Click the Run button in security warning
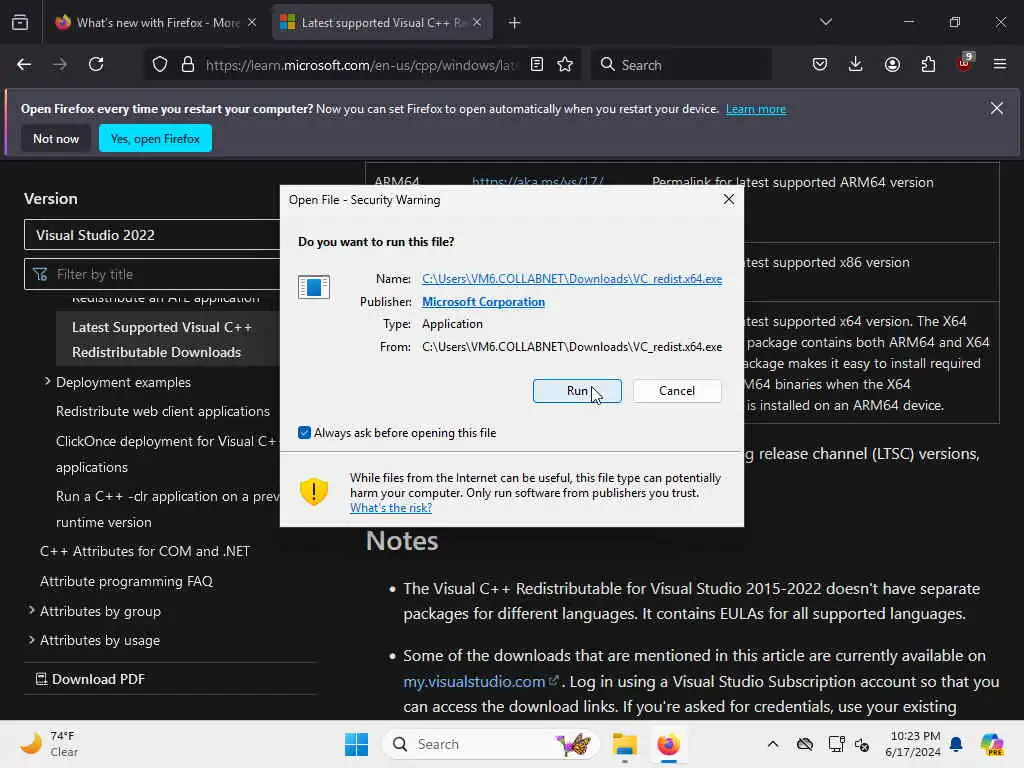 tap(577, 391)
